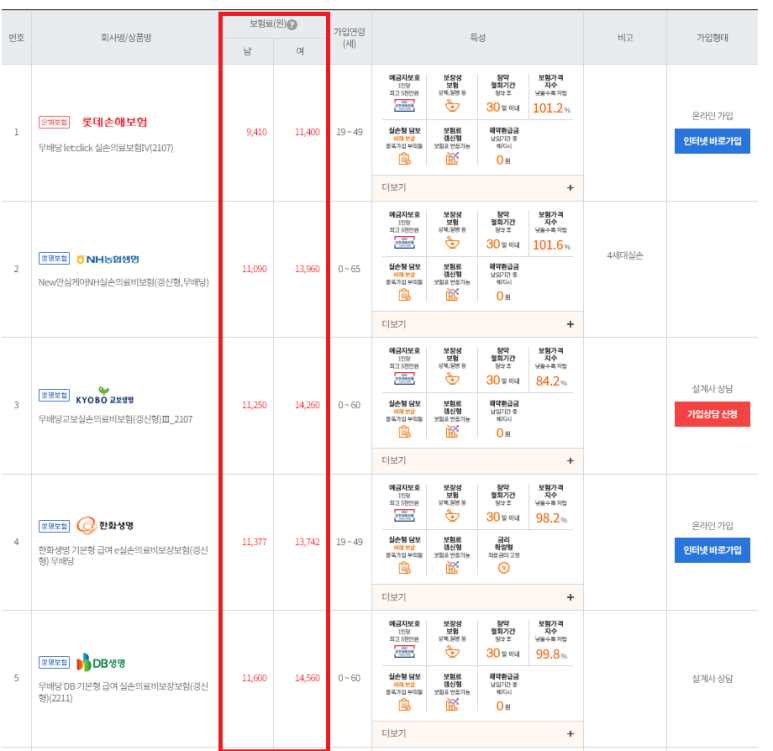Open product New안심케어NH실손의료비보험(갱신형,무배당)
This screenshot has width=773, height=751.
coord(124,282)
